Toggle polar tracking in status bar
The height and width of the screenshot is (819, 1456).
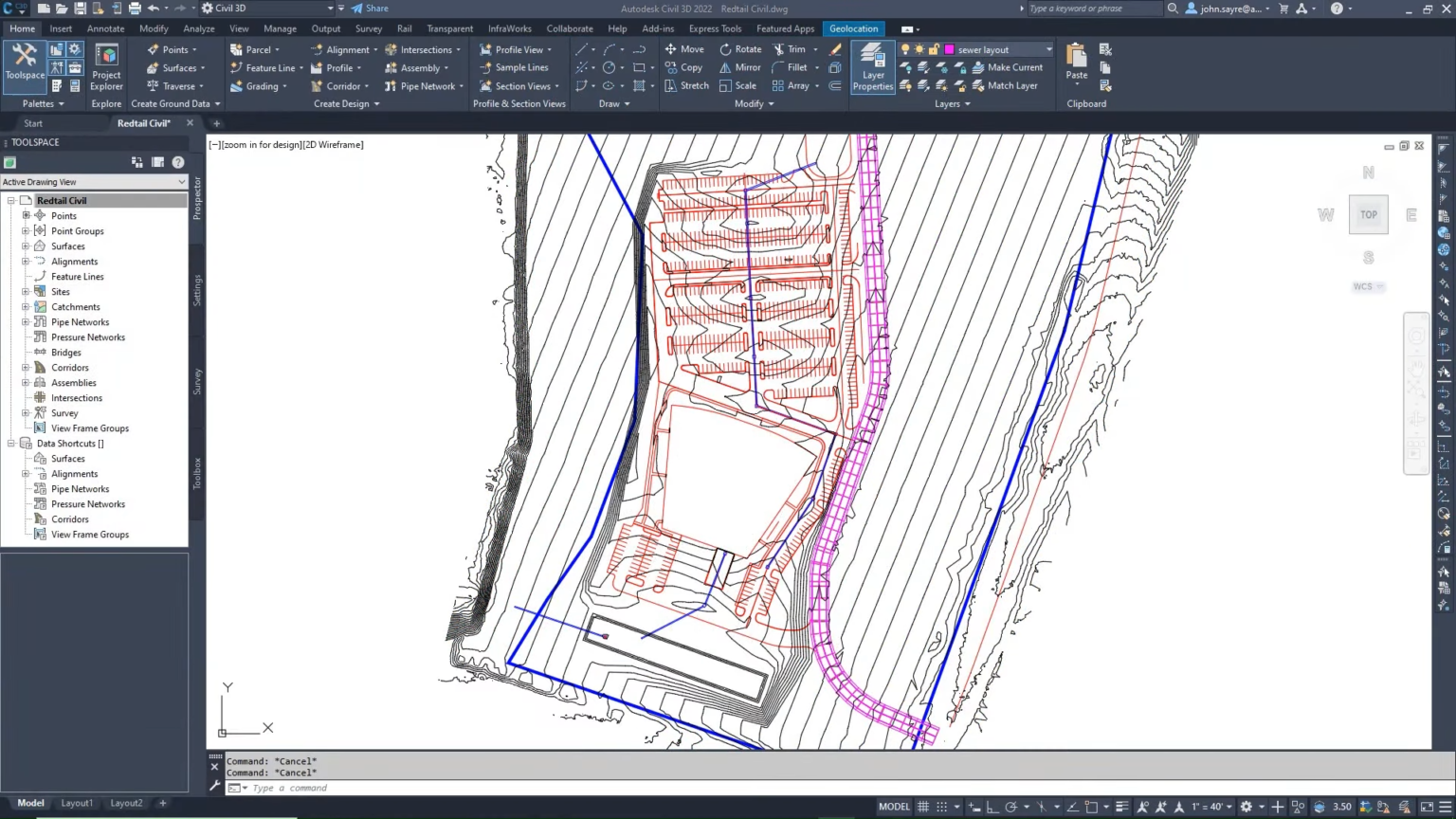point(1010,807)
